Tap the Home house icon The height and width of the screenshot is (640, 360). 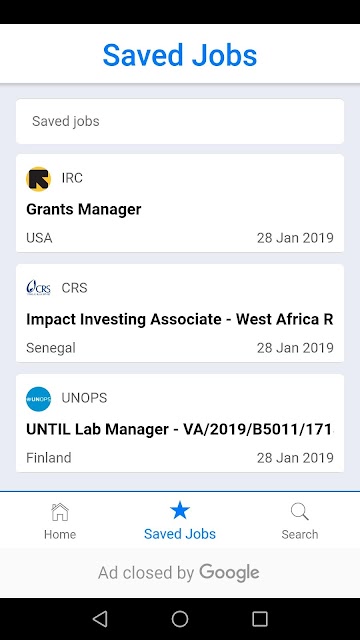[60, 512]
